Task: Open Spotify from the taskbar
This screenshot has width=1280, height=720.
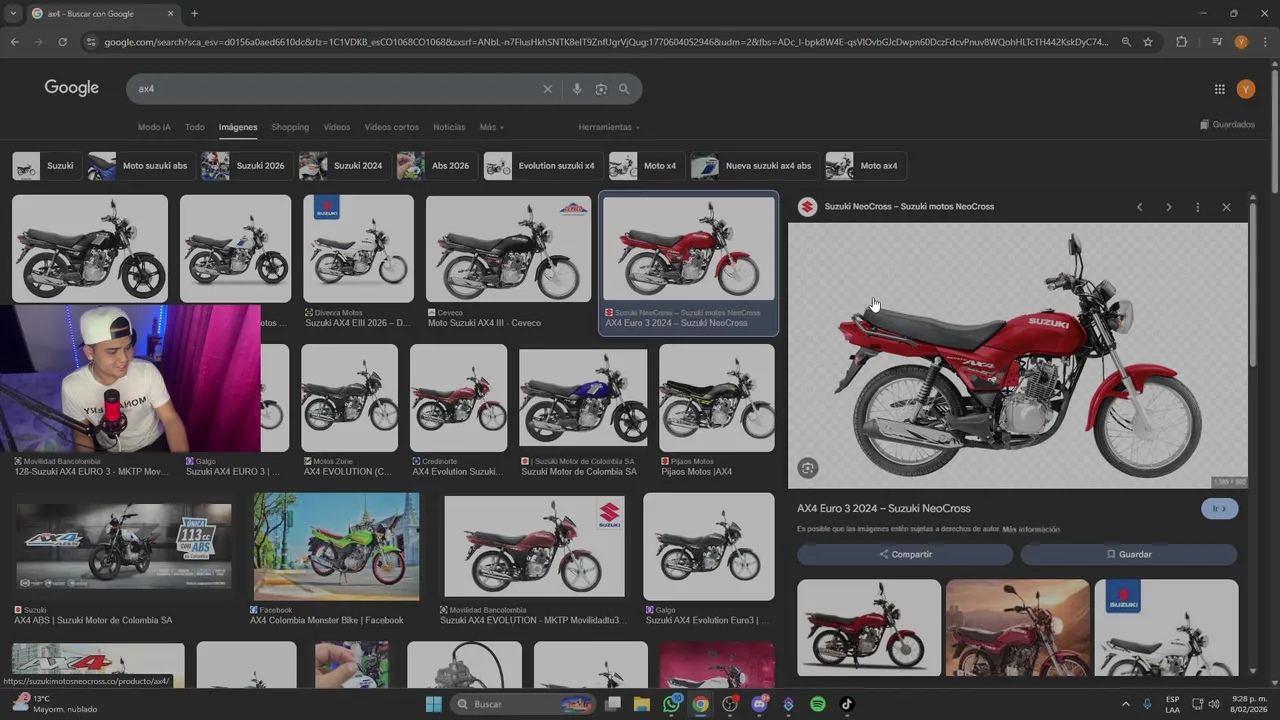Action: click(x=817, y=704)
